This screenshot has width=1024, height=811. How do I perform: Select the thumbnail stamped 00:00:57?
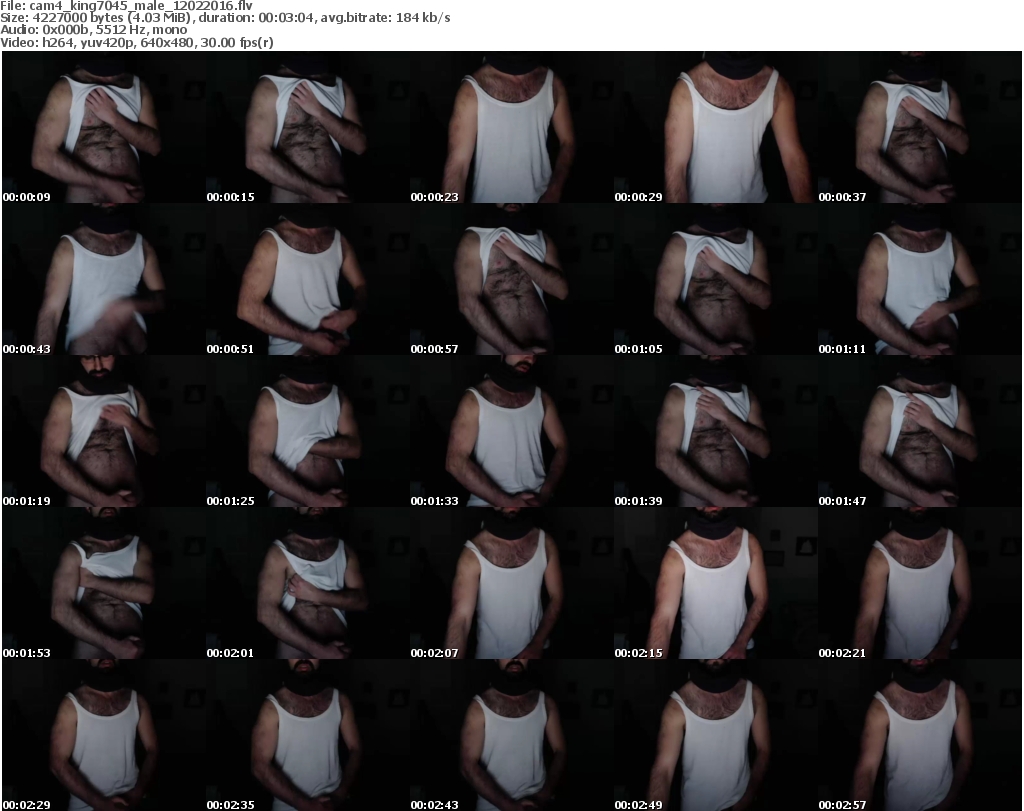click(x=512, y=279)
